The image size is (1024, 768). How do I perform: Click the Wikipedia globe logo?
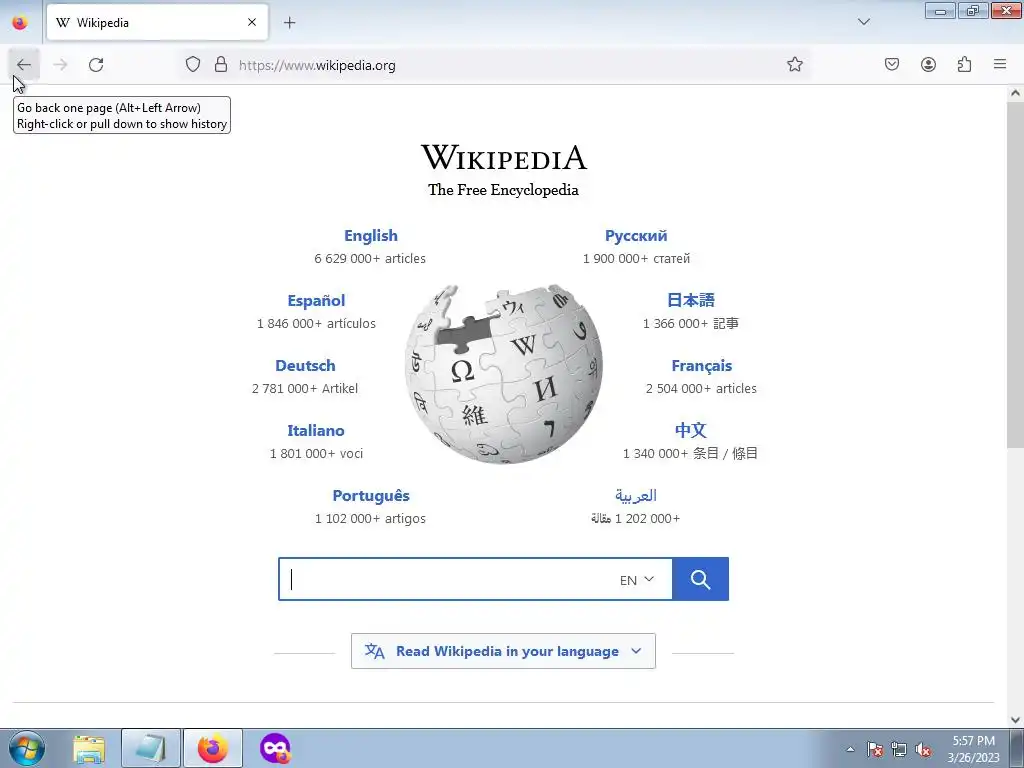[x=504, y=374]
